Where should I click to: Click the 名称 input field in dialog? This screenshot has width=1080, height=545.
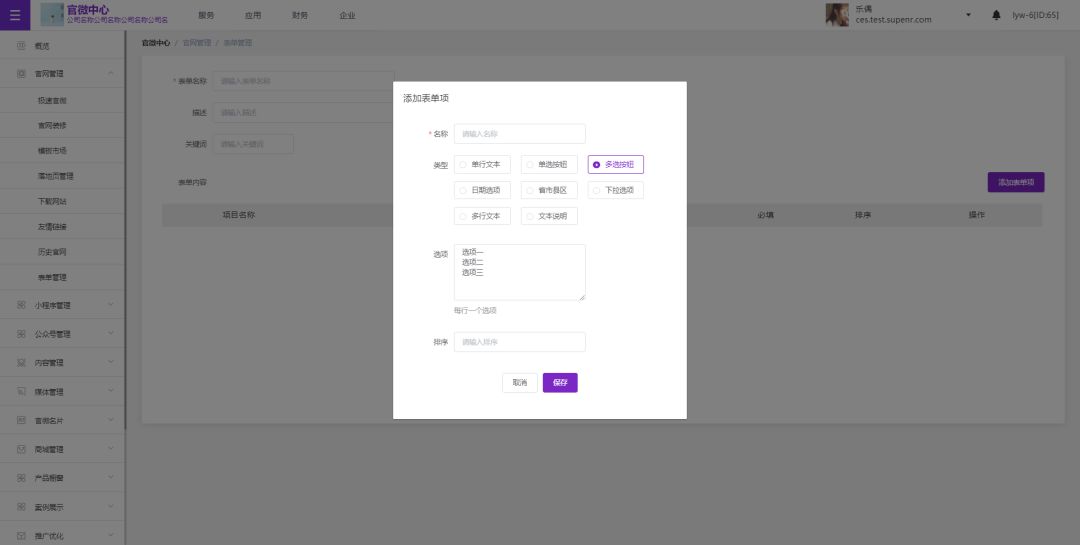(519, 134)
